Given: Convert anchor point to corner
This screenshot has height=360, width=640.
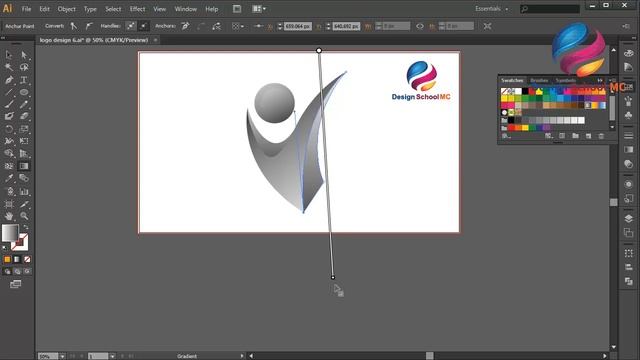Looking at the screenshot, I should tap(73, 26).
